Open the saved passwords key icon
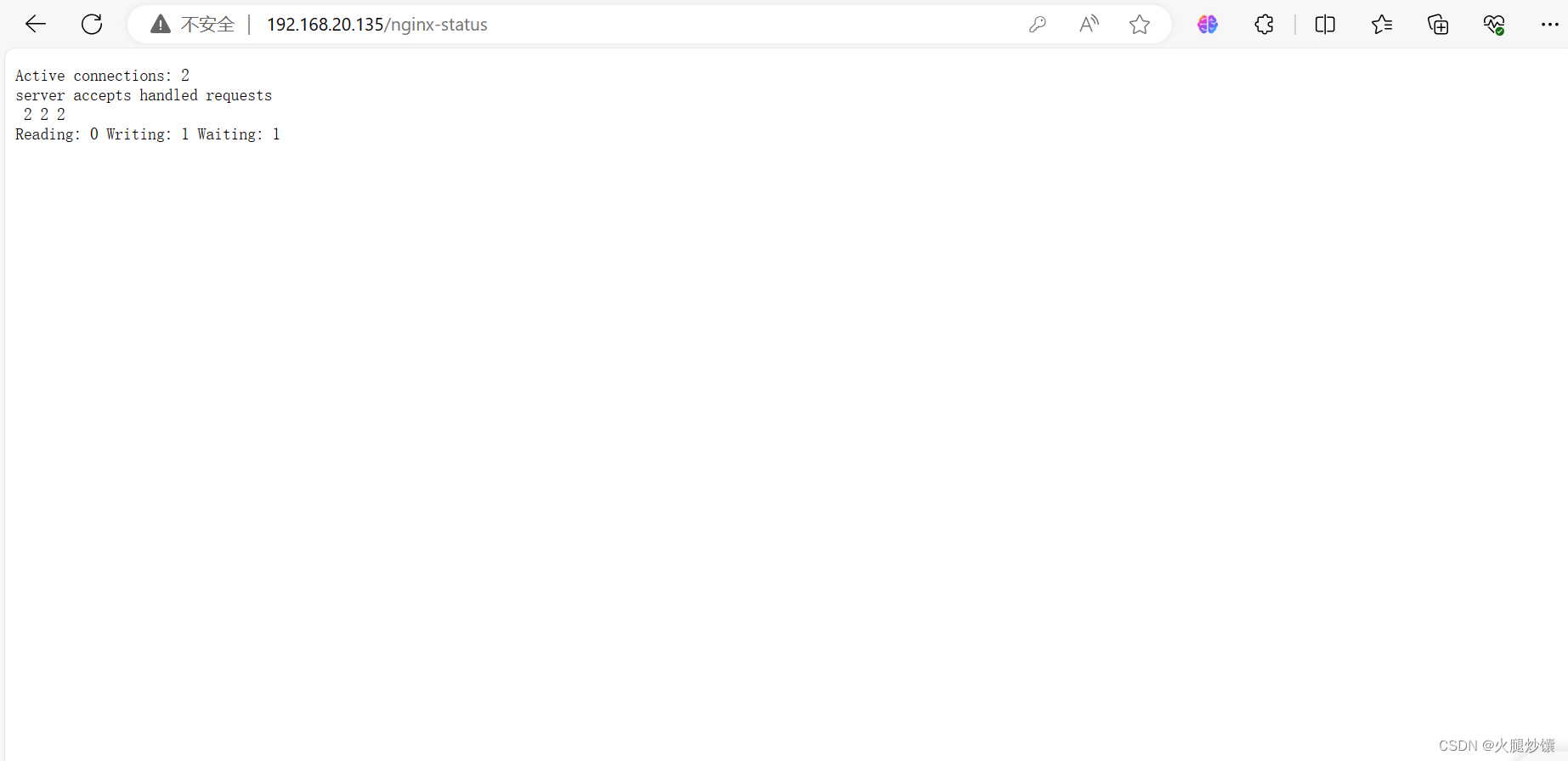This screenshot has width=1568, height=761. [1037, 25]
